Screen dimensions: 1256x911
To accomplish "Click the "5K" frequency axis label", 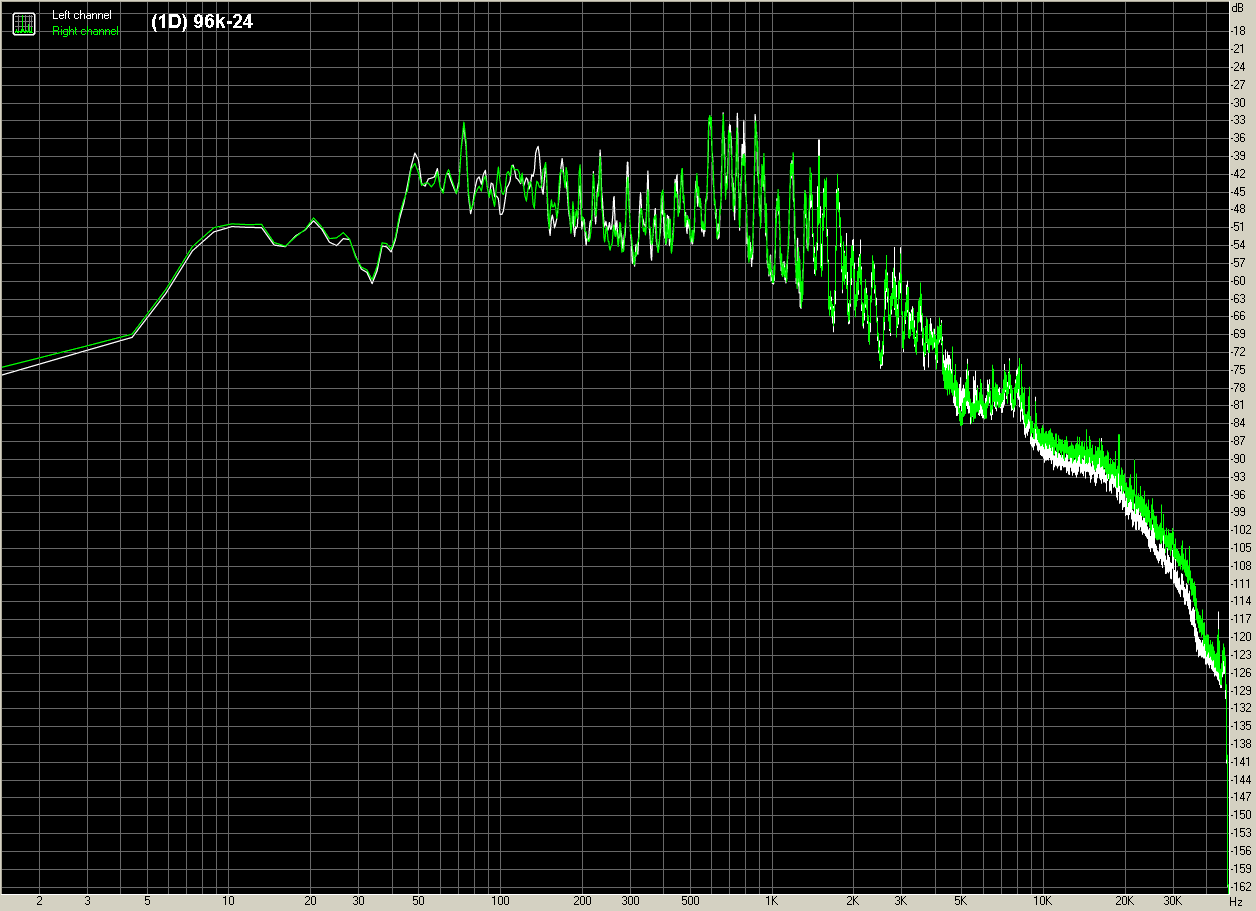I will 961,901.
